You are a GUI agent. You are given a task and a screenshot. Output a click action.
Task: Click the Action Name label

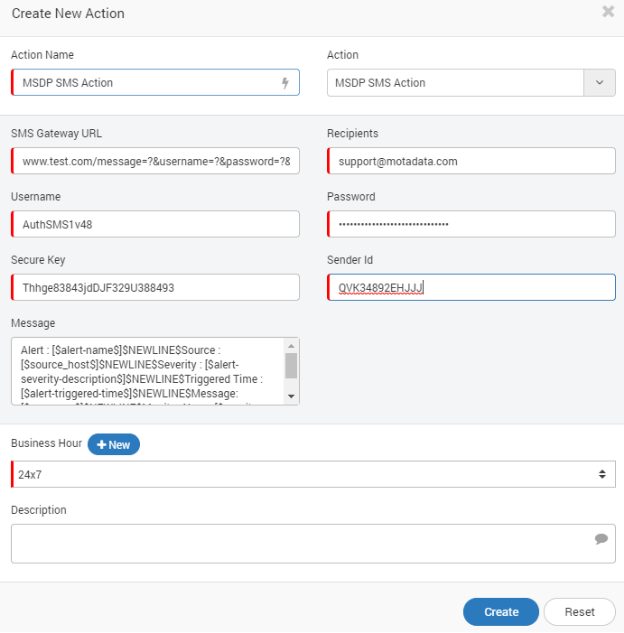(x=42, y=54)
